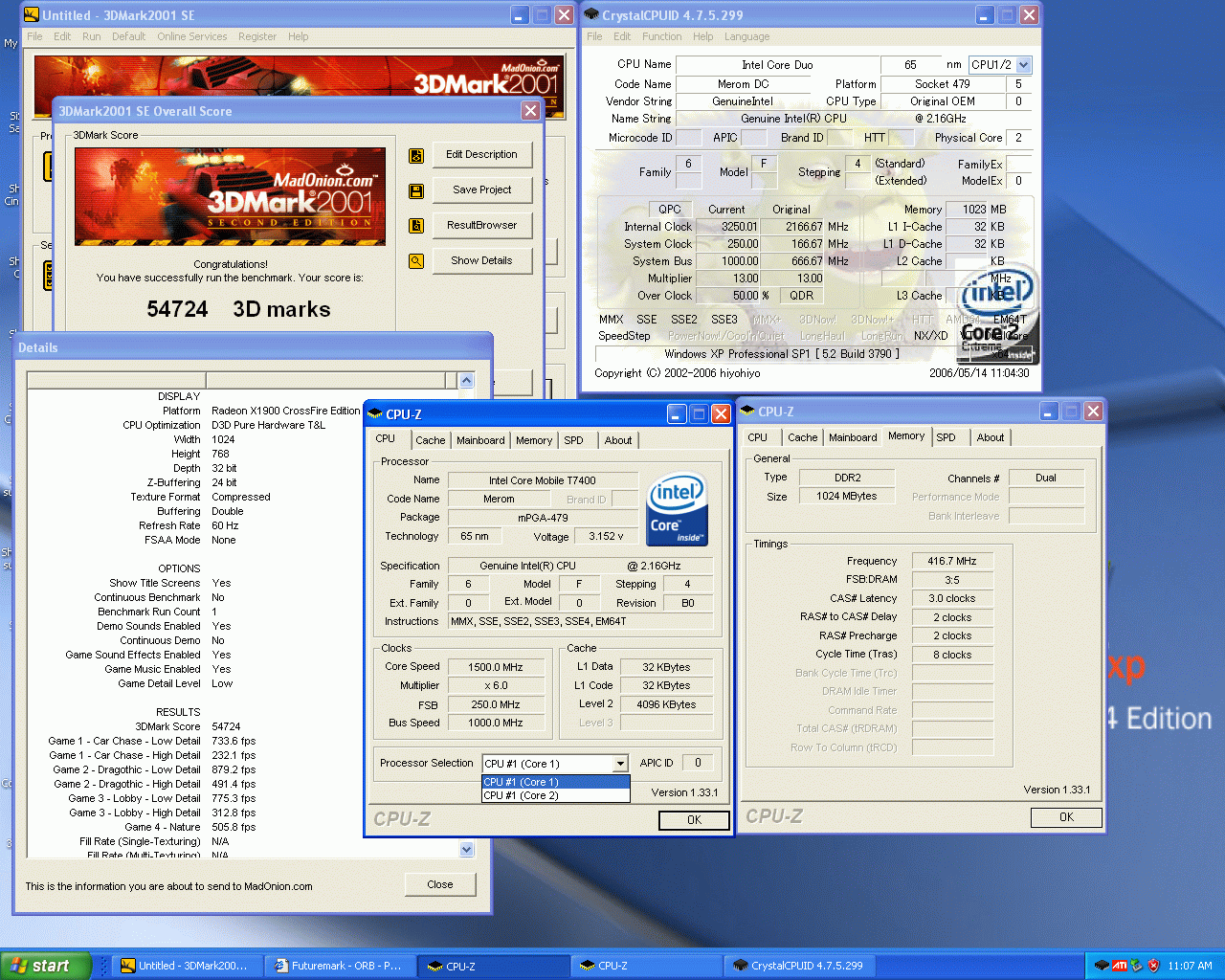This screenshot has height=980, width=1225.
Task: Select CPU #1 (Core 1) list entry
Action: [x=555, y=782]
